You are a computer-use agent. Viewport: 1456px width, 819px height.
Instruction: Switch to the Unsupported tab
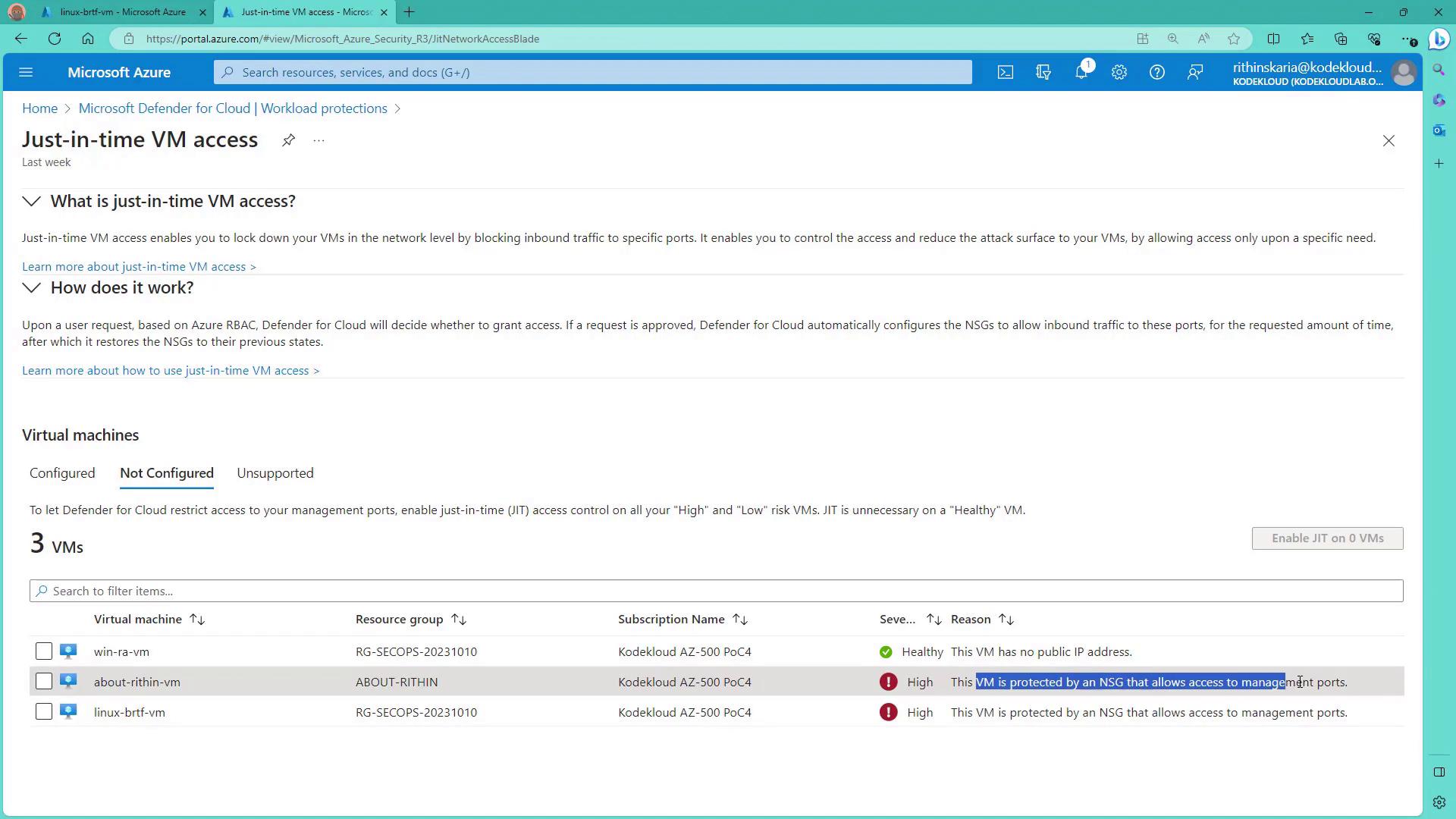(x=275, y=473)
